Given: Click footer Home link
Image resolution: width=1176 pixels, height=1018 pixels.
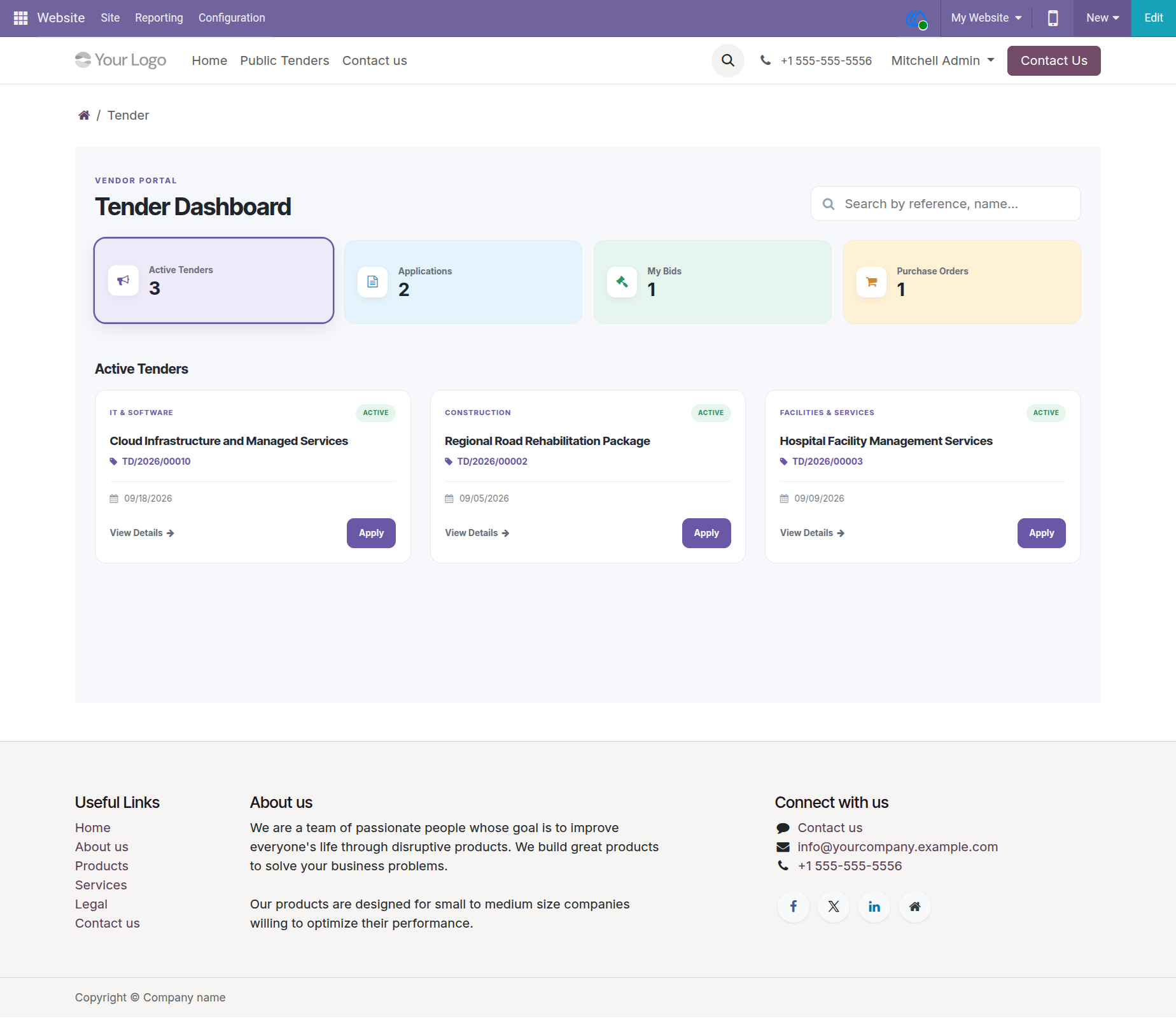Looking at the screenshot, I should click(x=93, y=828).
